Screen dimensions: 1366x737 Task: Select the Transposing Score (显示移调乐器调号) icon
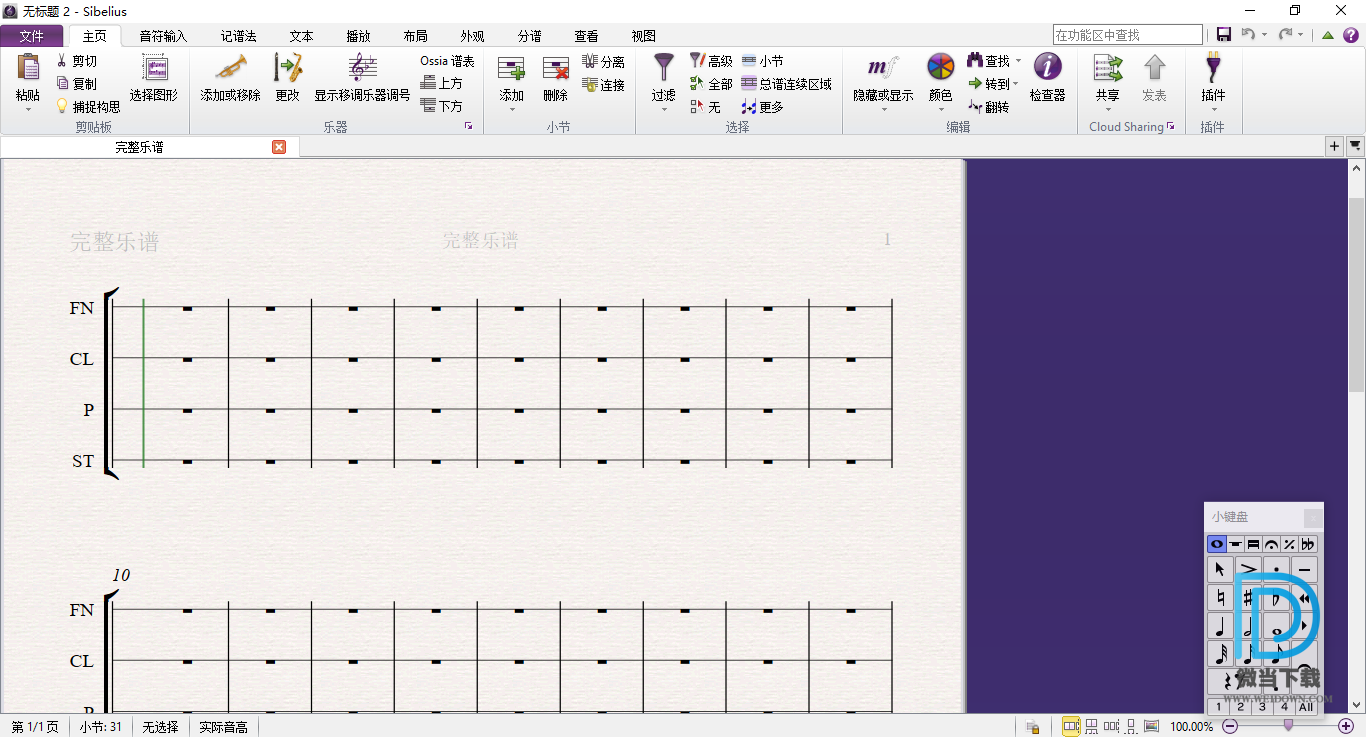(362, 69)
